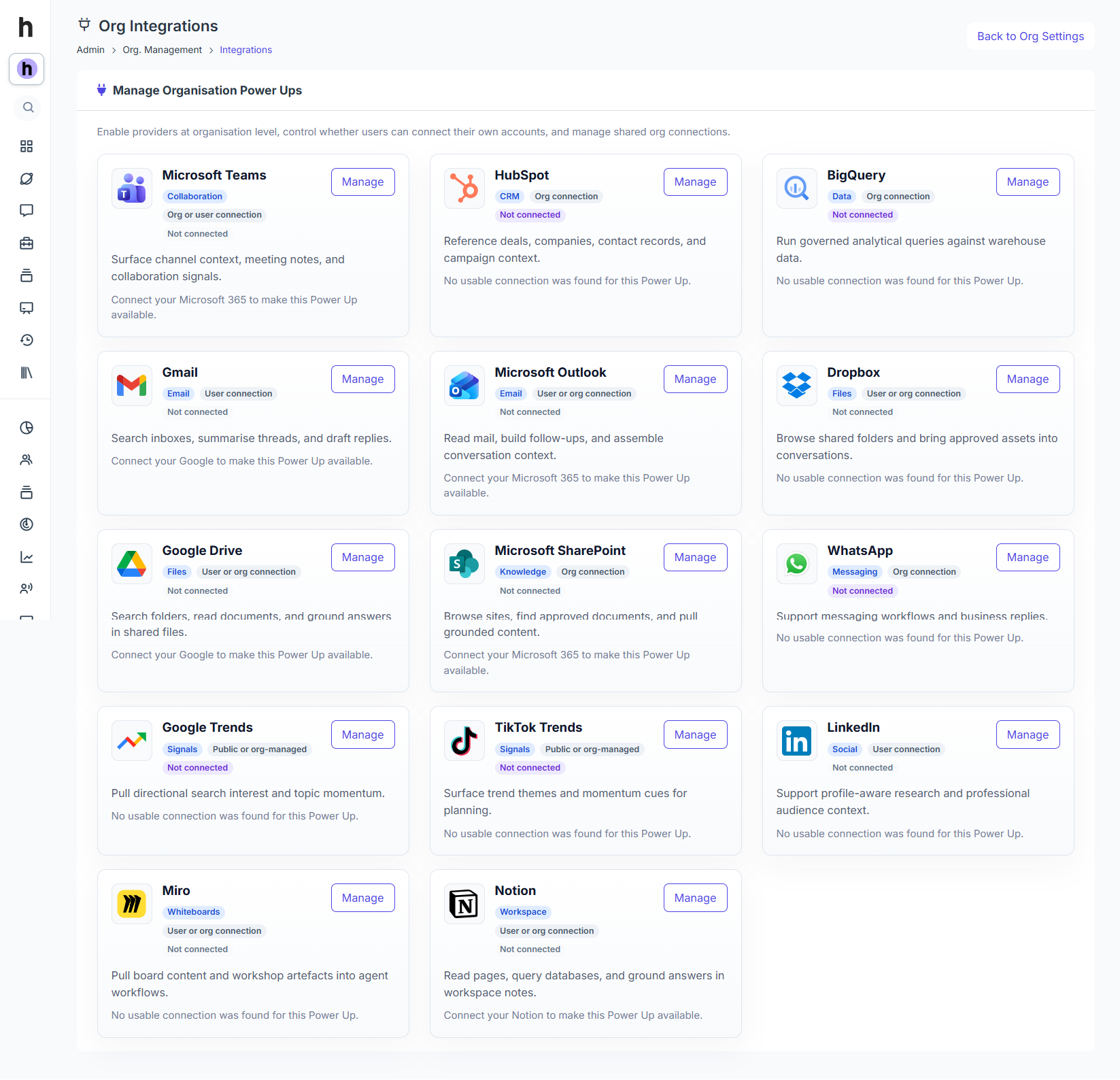The width and height of the screenshot is (1120, 1080).
Task: Open Manage for Notion
Action: tap(696, 898)
